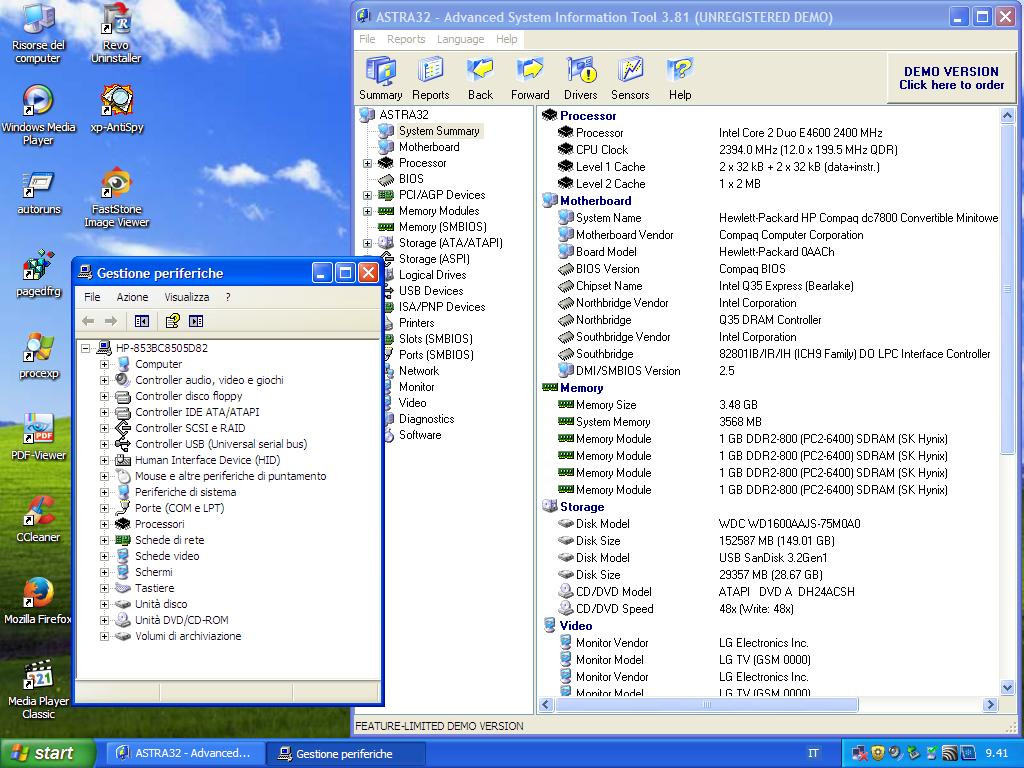
Task: Click the Reports toolbar icon
Action: pos(430,71)
